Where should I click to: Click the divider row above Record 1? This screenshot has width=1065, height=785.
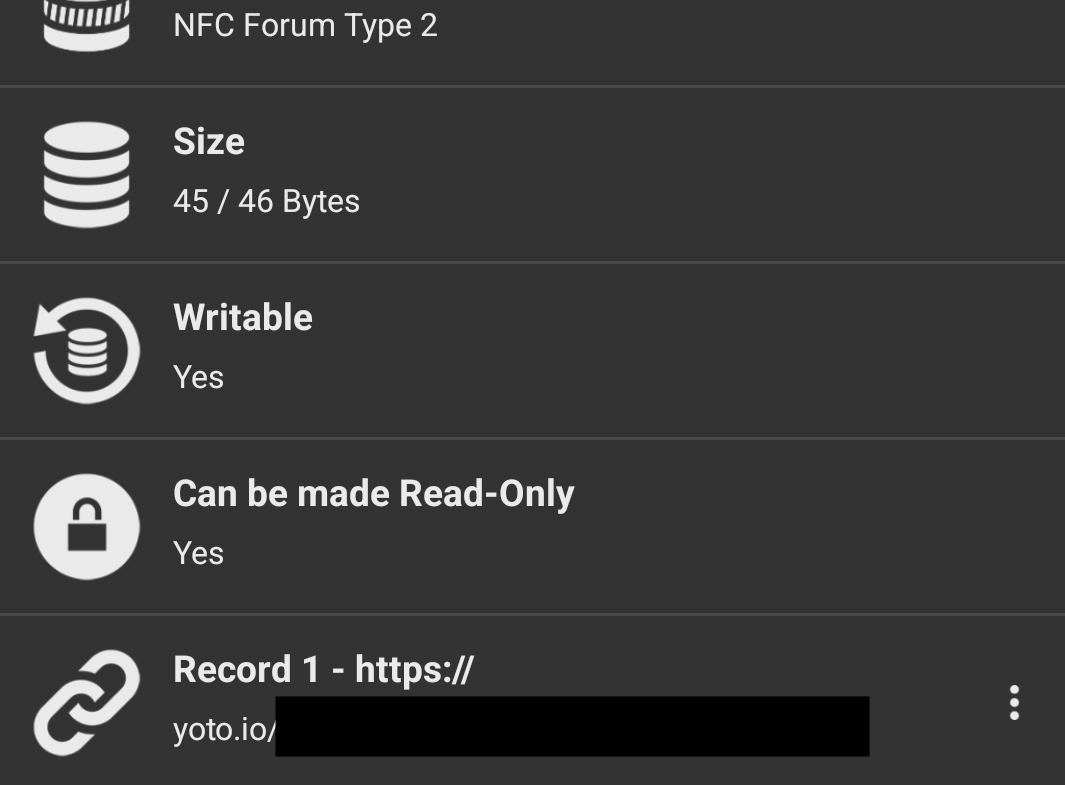click(532, 612)
